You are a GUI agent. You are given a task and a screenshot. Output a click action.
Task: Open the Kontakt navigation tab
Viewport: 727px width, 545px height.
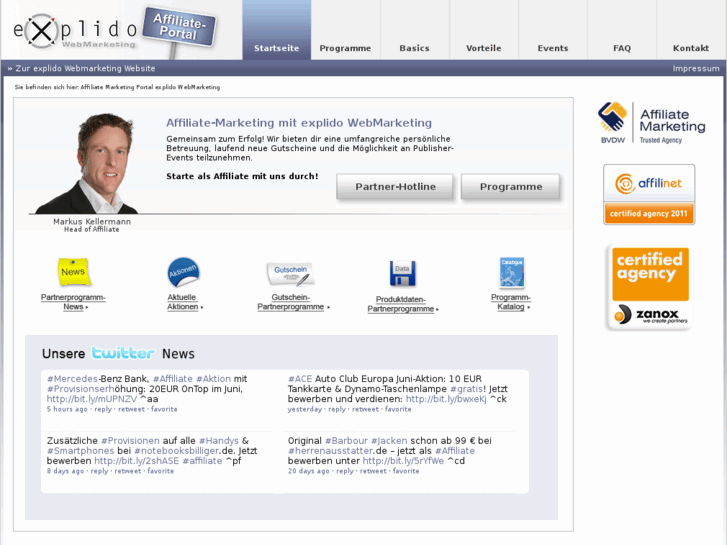[691, 30]
